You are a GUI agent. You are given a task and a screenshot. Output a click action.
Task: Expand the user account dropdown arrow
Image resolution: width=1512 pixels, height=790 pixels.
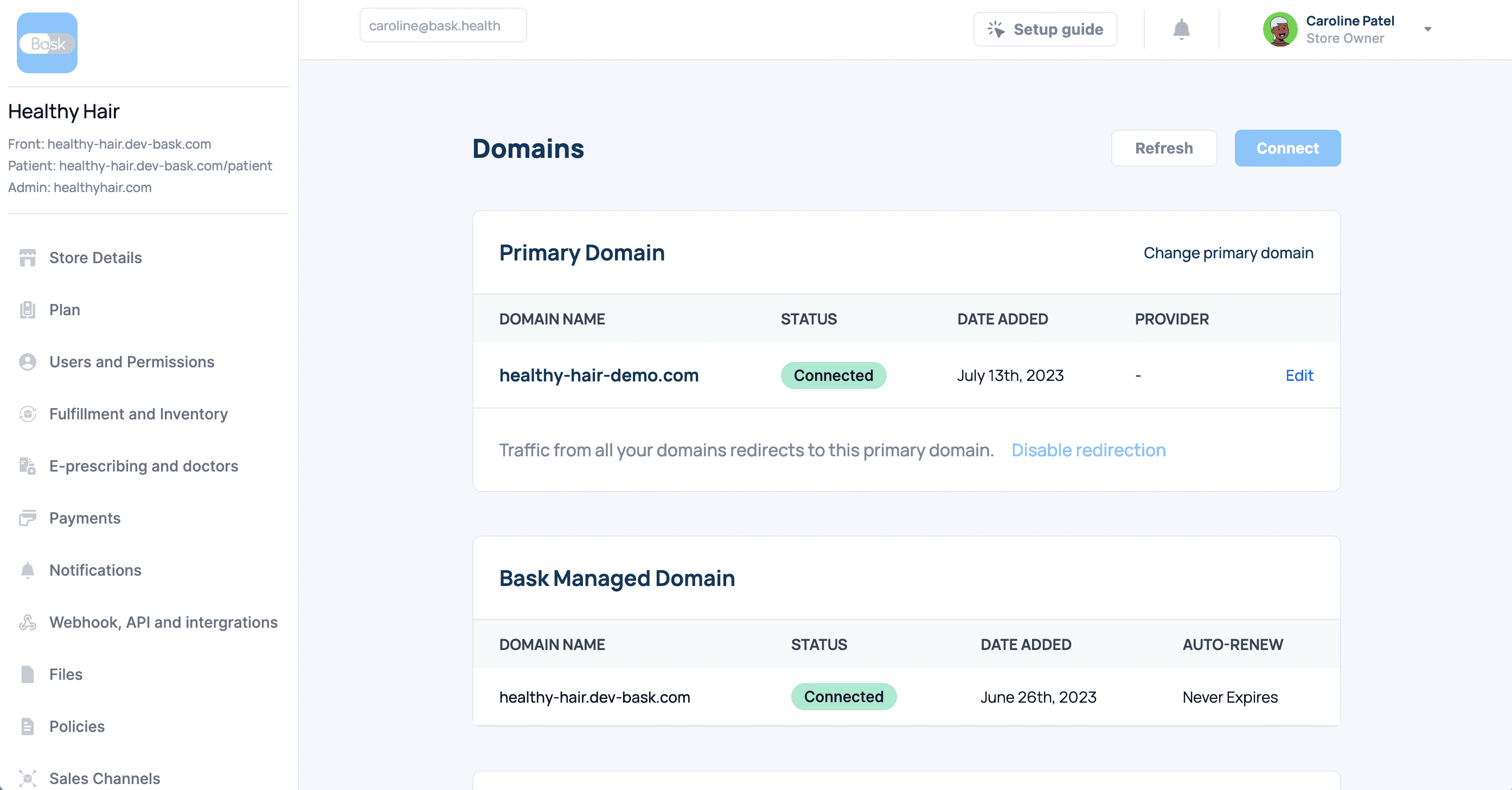(1427, 29)
